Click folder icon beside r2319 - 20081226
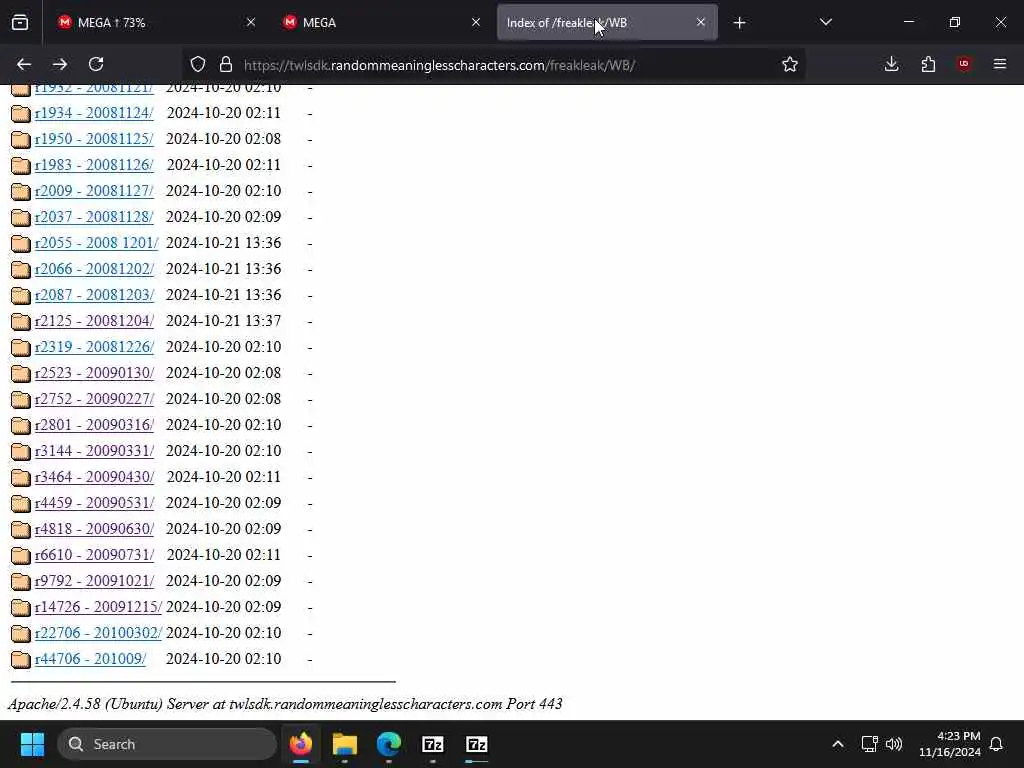 coord(21,347)
